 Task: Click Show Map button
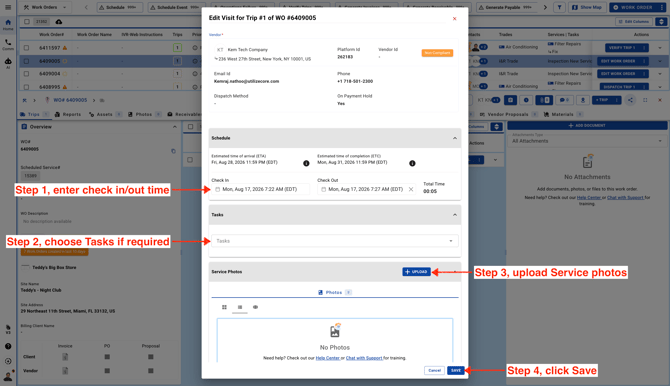click(587, 7)
